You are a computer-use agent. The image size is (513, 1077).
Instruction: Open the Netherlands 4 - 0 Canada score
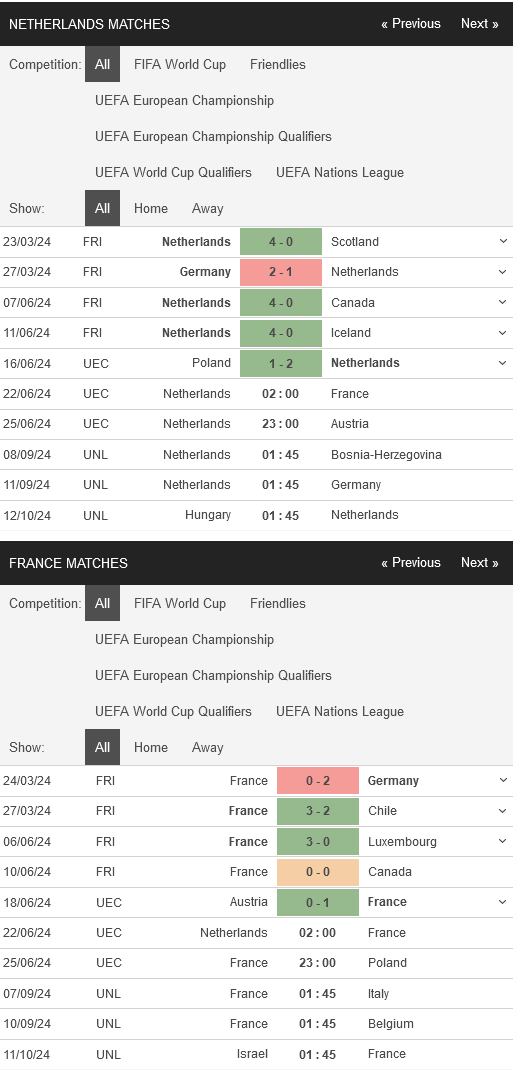coord(281,303)
